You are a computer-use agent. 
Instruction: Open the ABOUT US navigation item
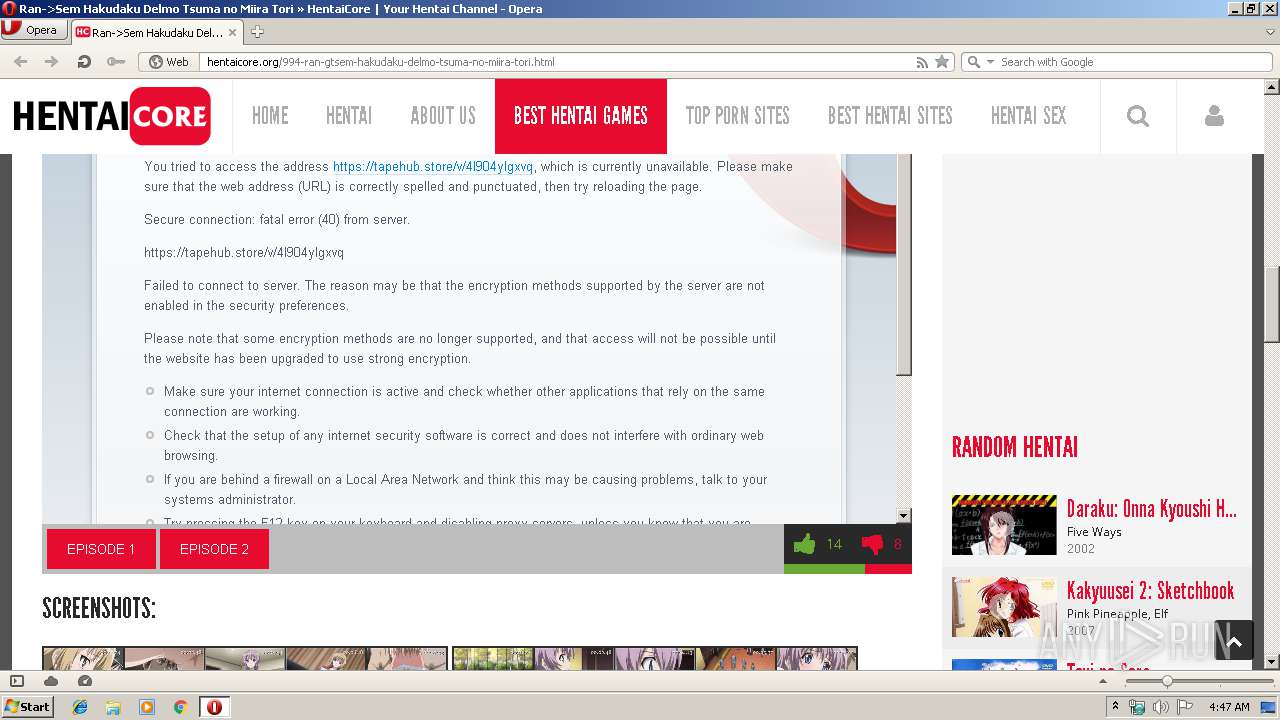[x=443, y=116]
